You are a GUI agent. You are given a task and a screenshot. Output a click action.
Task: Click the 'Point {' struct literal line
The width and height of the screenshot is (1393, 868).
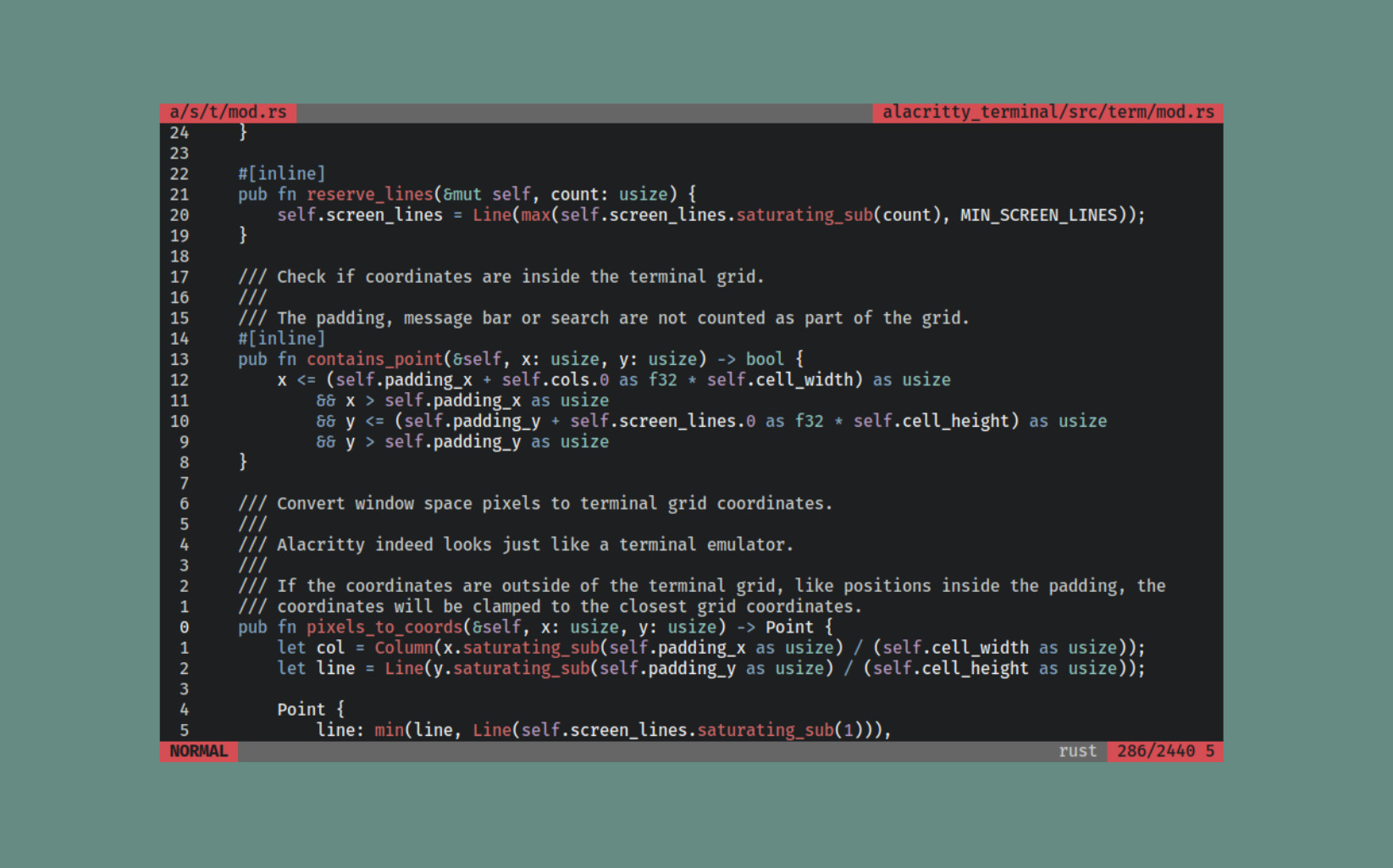click(x=311, y=710)
